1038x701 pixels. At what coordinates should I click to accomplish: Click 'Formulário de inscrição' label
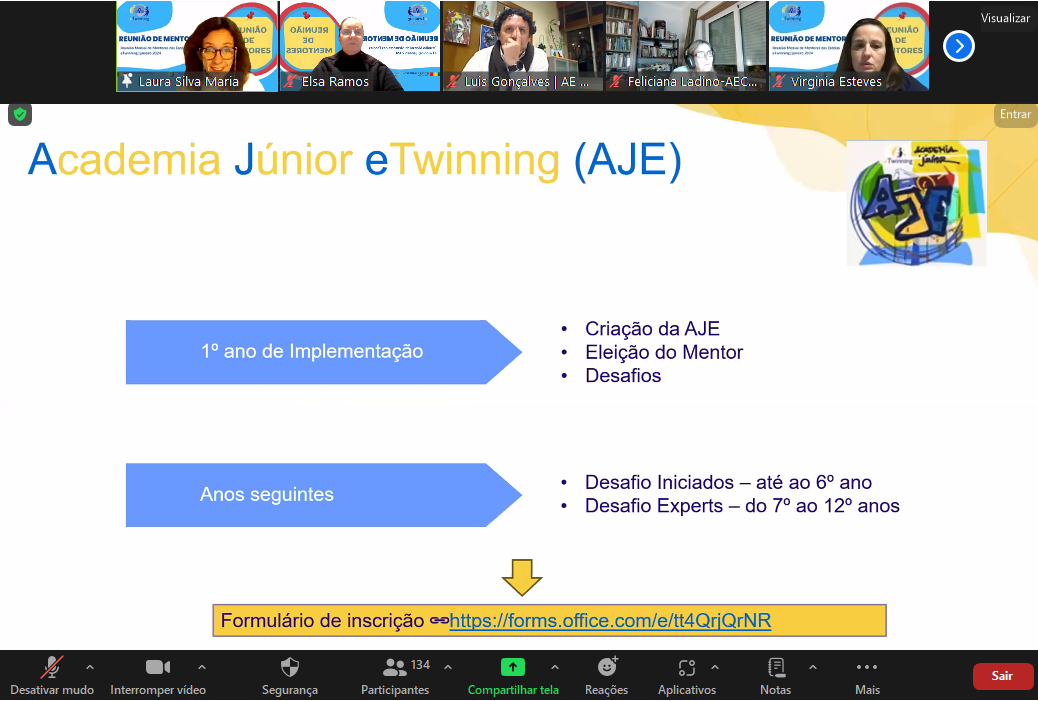tap(322, 620)
